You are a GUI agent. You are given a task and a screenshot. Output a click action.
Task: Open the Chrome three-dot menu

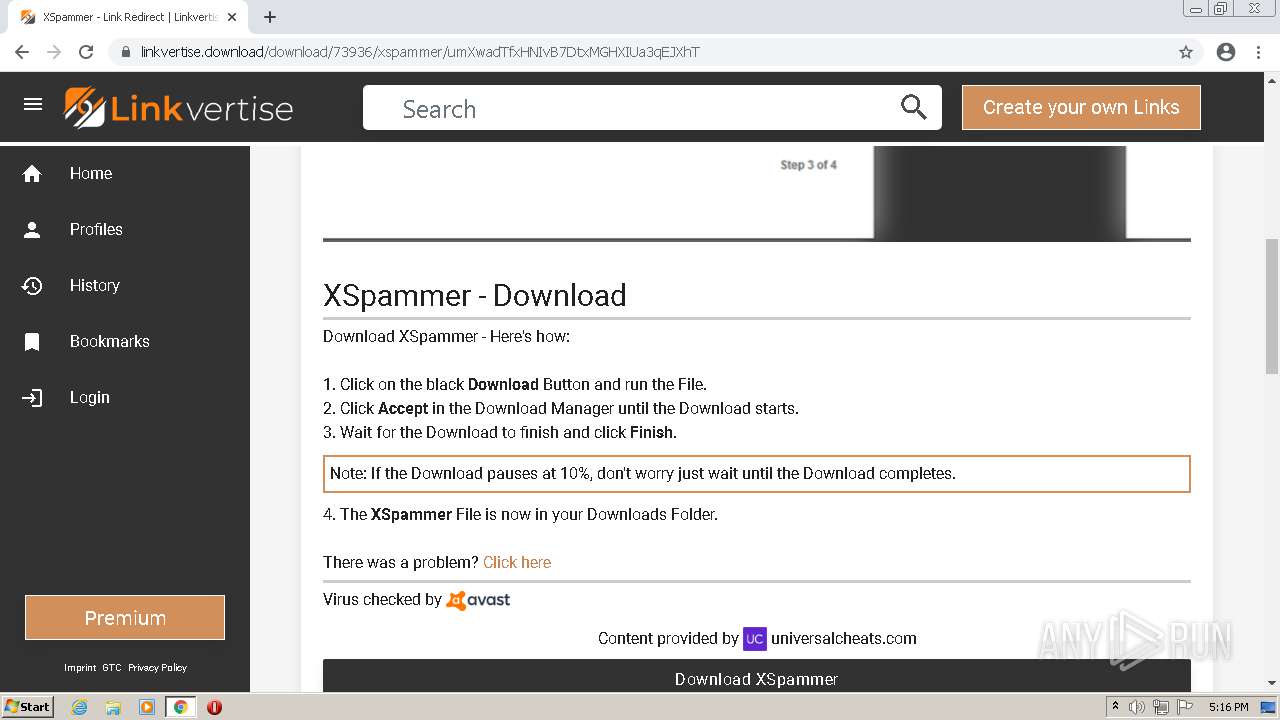(x=1258, y=52)
